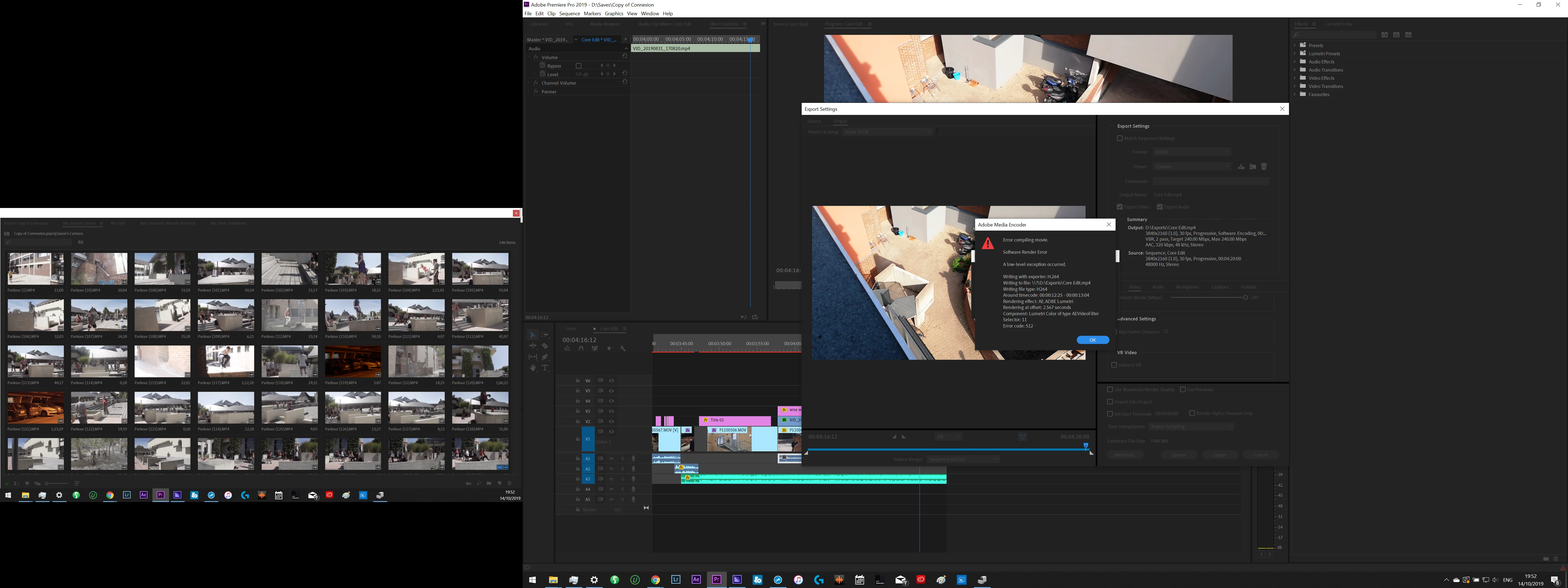Image resolution: width=1568 pixels, height=588 pixels.
Task: Select the Pen tool in timeline toolbox
Action: pyautogui.click(x=545, y=357)
